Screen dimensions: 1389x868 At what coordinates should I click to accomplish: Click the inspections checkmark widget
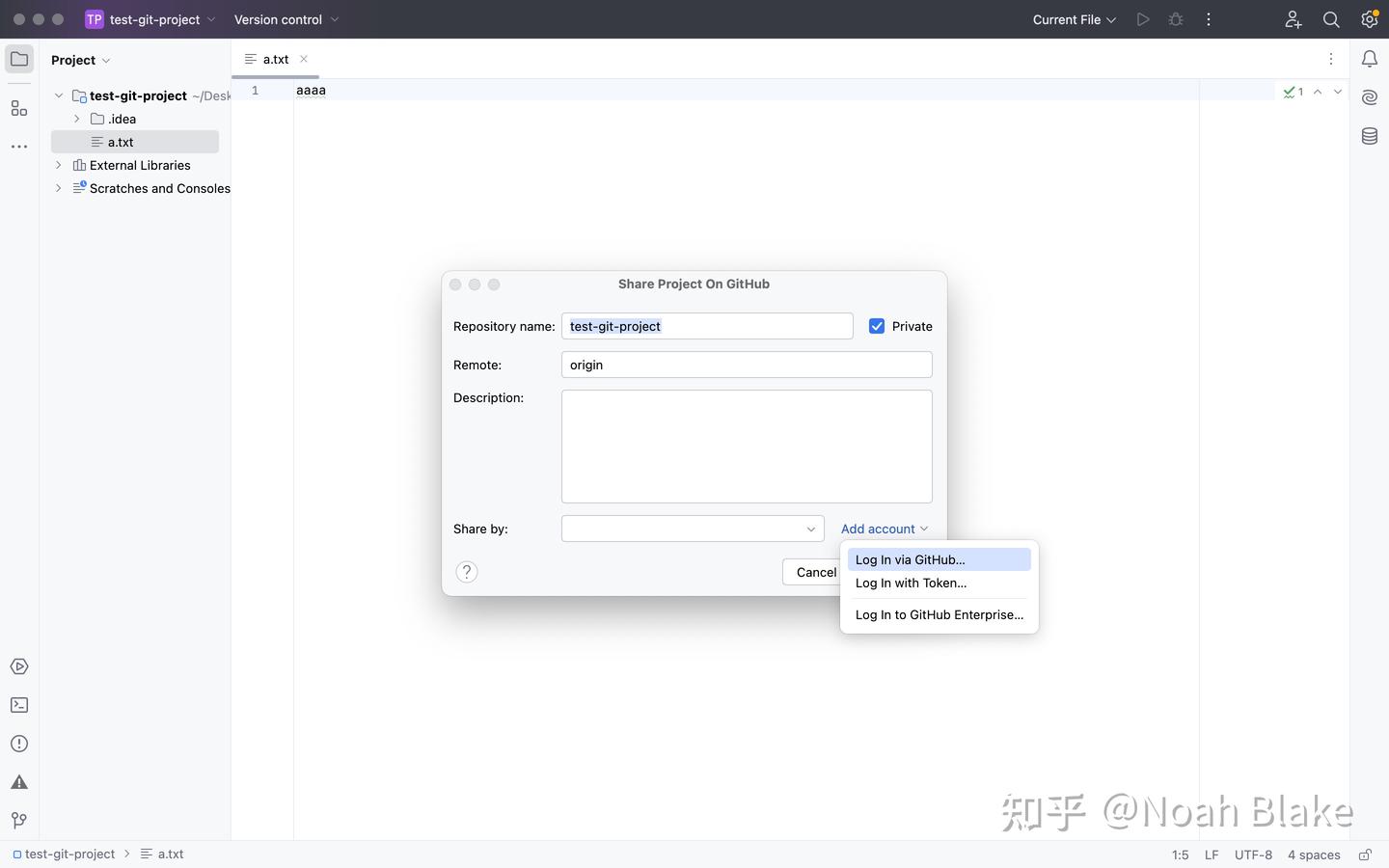point(1294,92)
